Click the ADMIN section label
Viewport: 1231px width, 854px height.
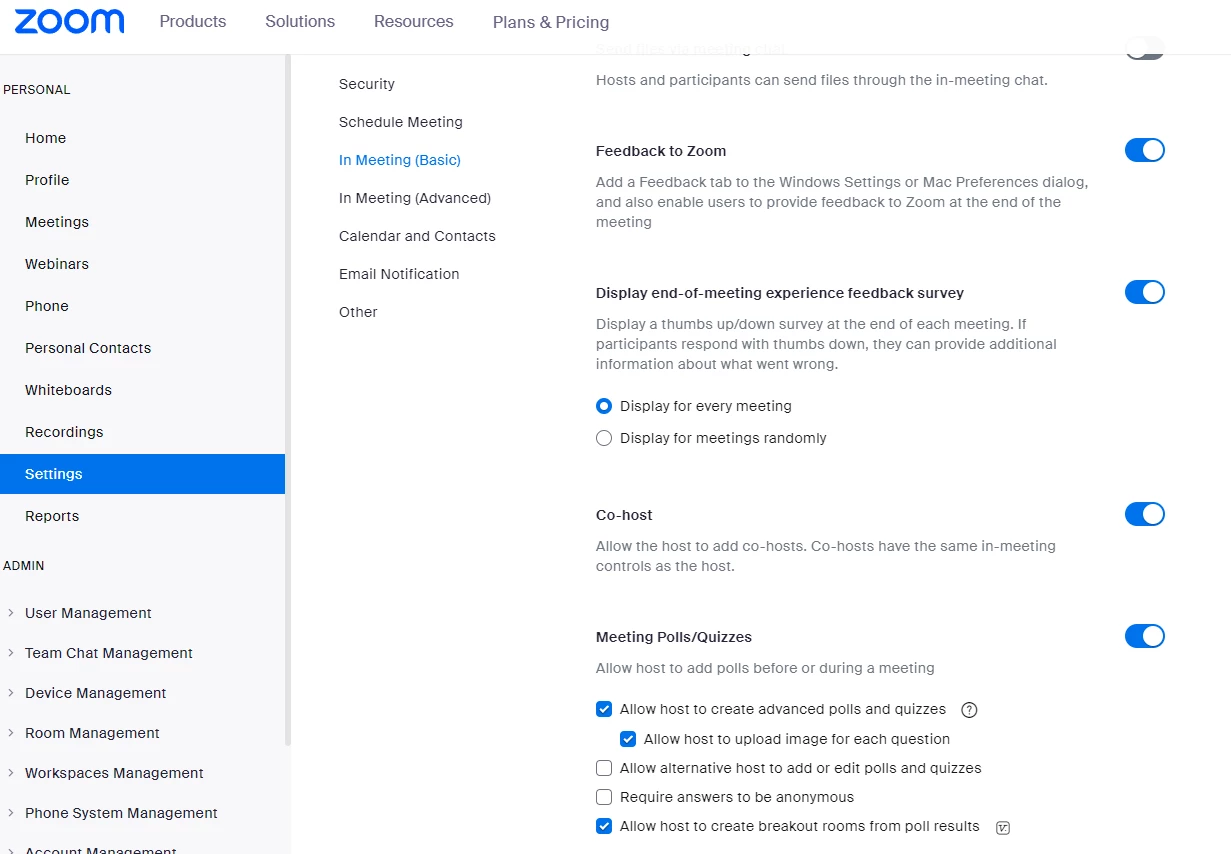click(x=24, y=566)
